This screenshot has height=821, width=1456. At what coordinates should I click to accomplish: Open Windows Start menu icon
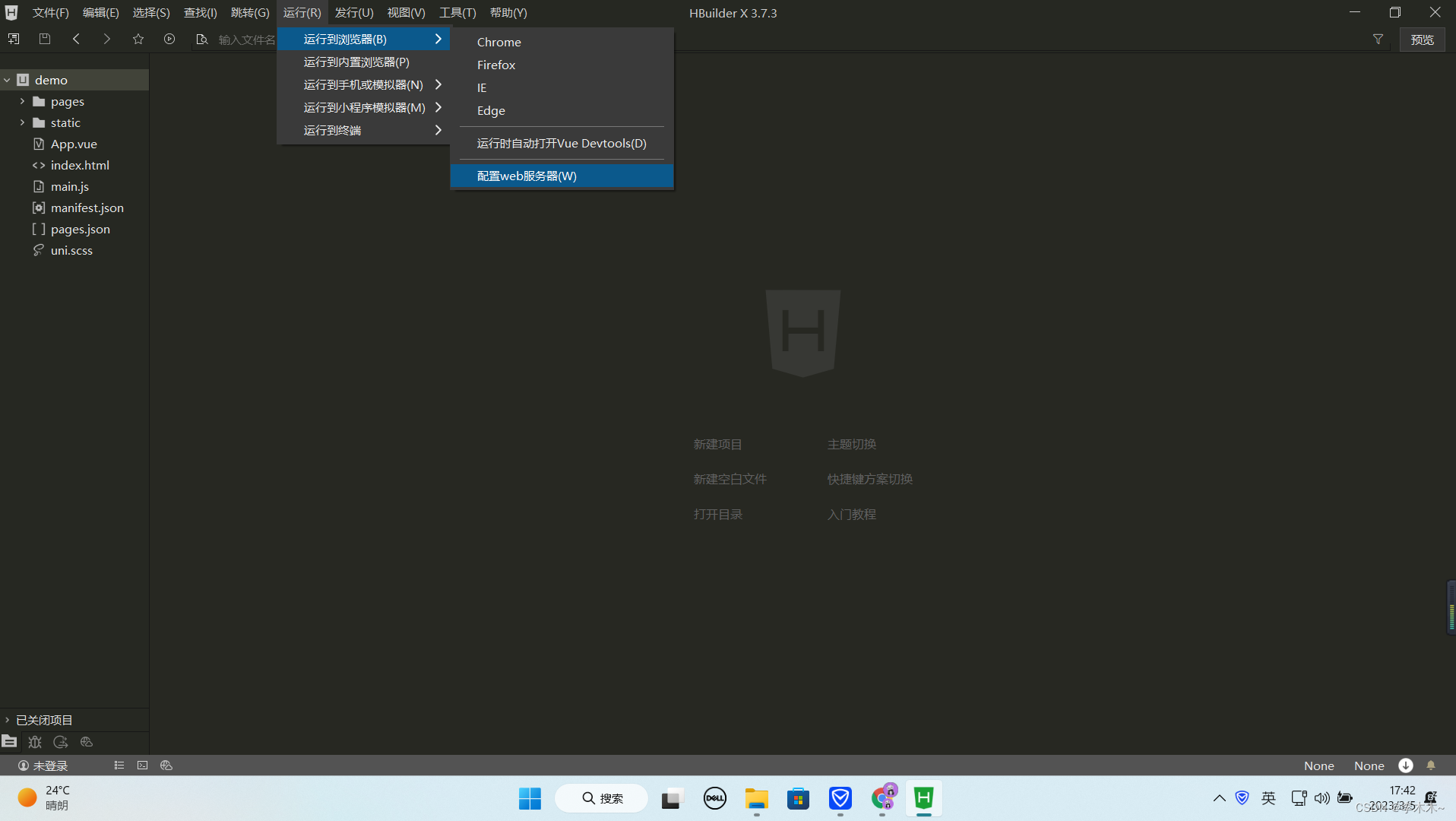530,798
